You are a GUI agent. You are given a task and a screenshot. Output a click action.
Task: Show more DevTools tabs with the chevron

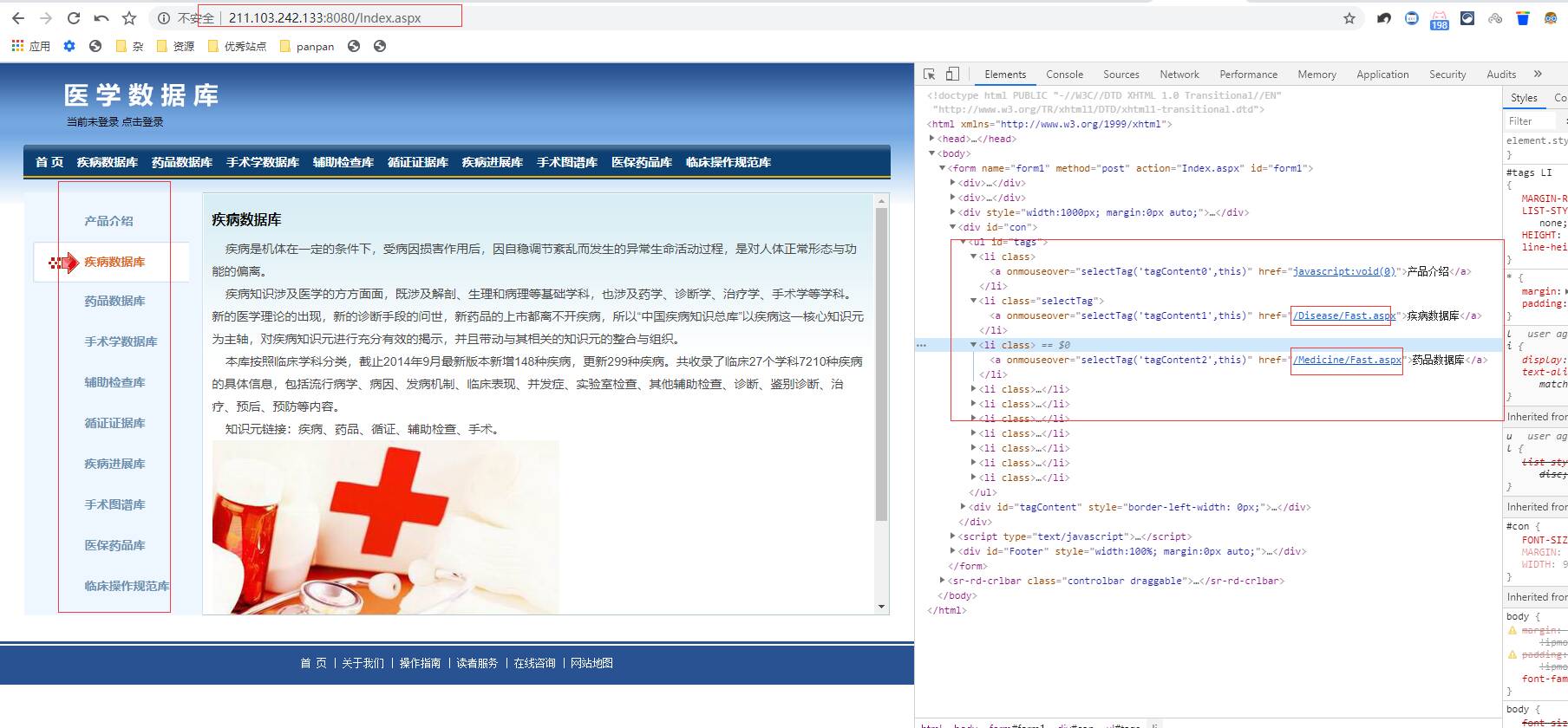click(x=1538, y=75)
